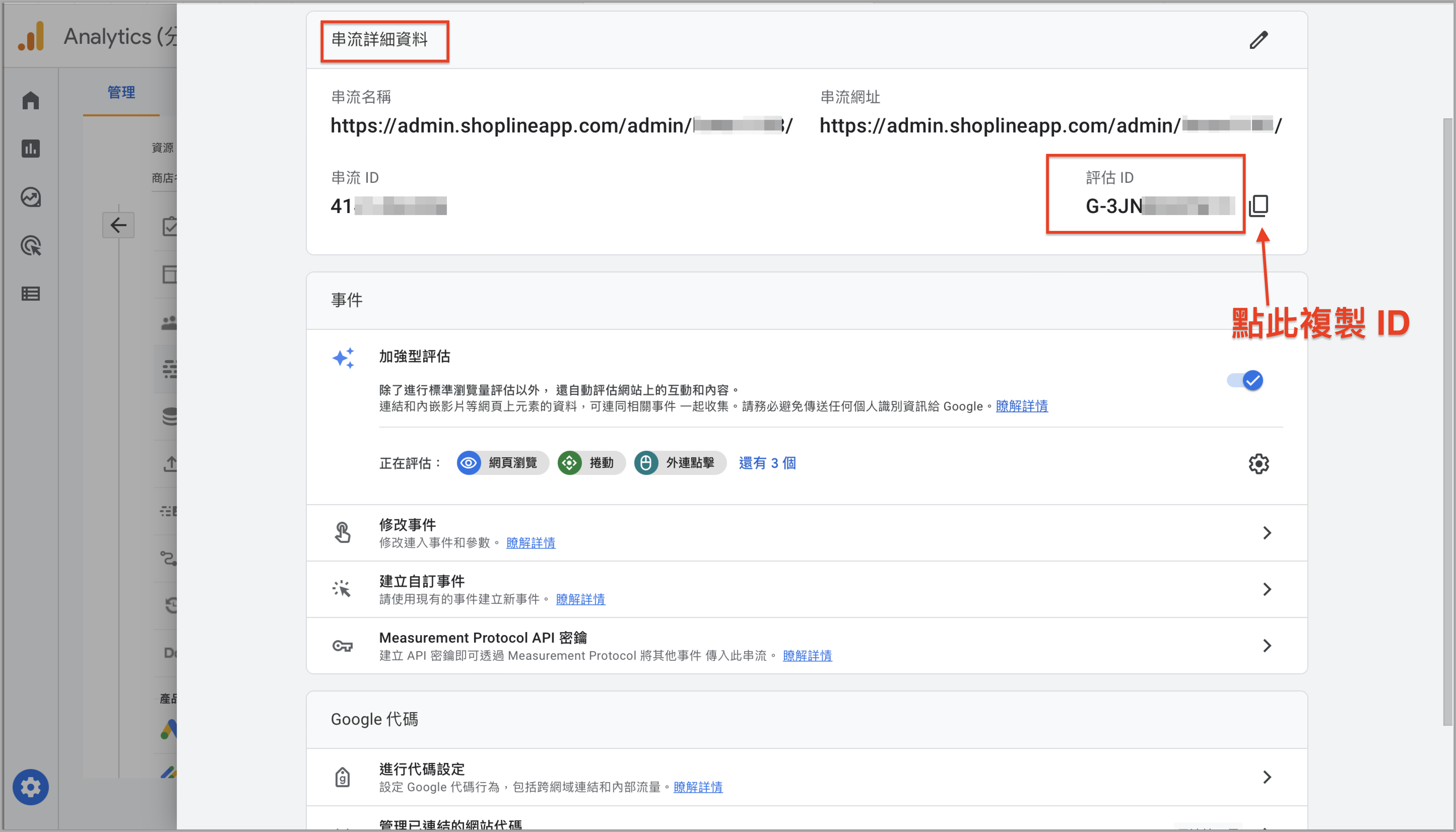Click the 建立自訂事件 row title
Screen dimensions: 1456x832
coord(422,581)
